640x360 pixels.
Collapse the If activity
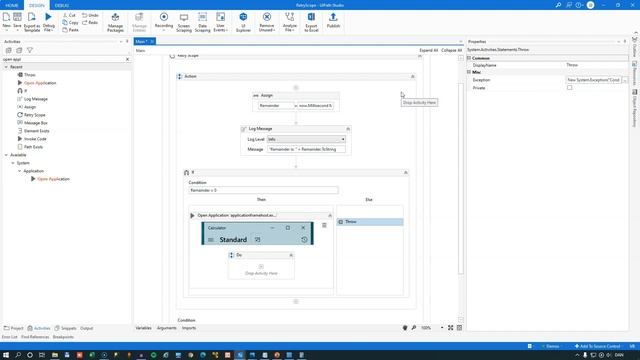coord(405,172)
